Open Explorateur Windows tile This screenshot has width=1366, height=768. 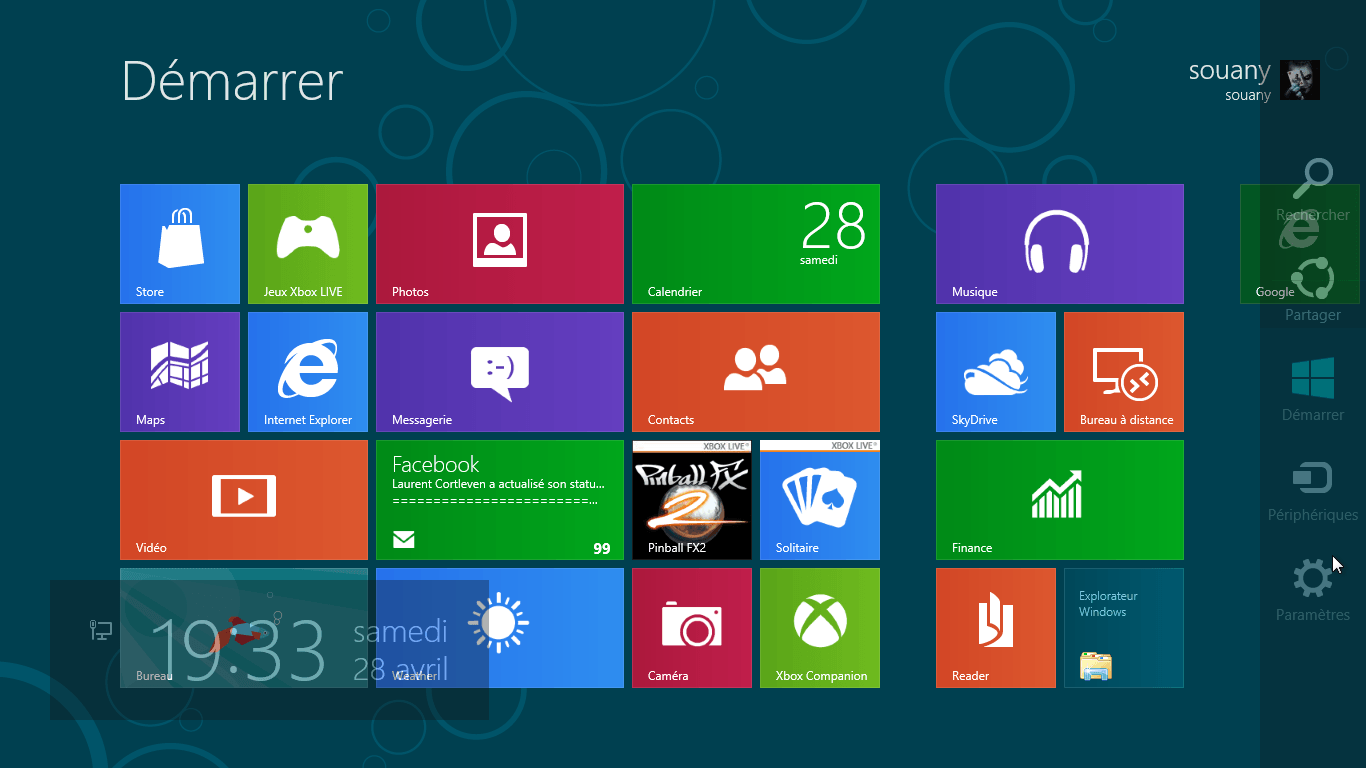(x=1124, y=628)
